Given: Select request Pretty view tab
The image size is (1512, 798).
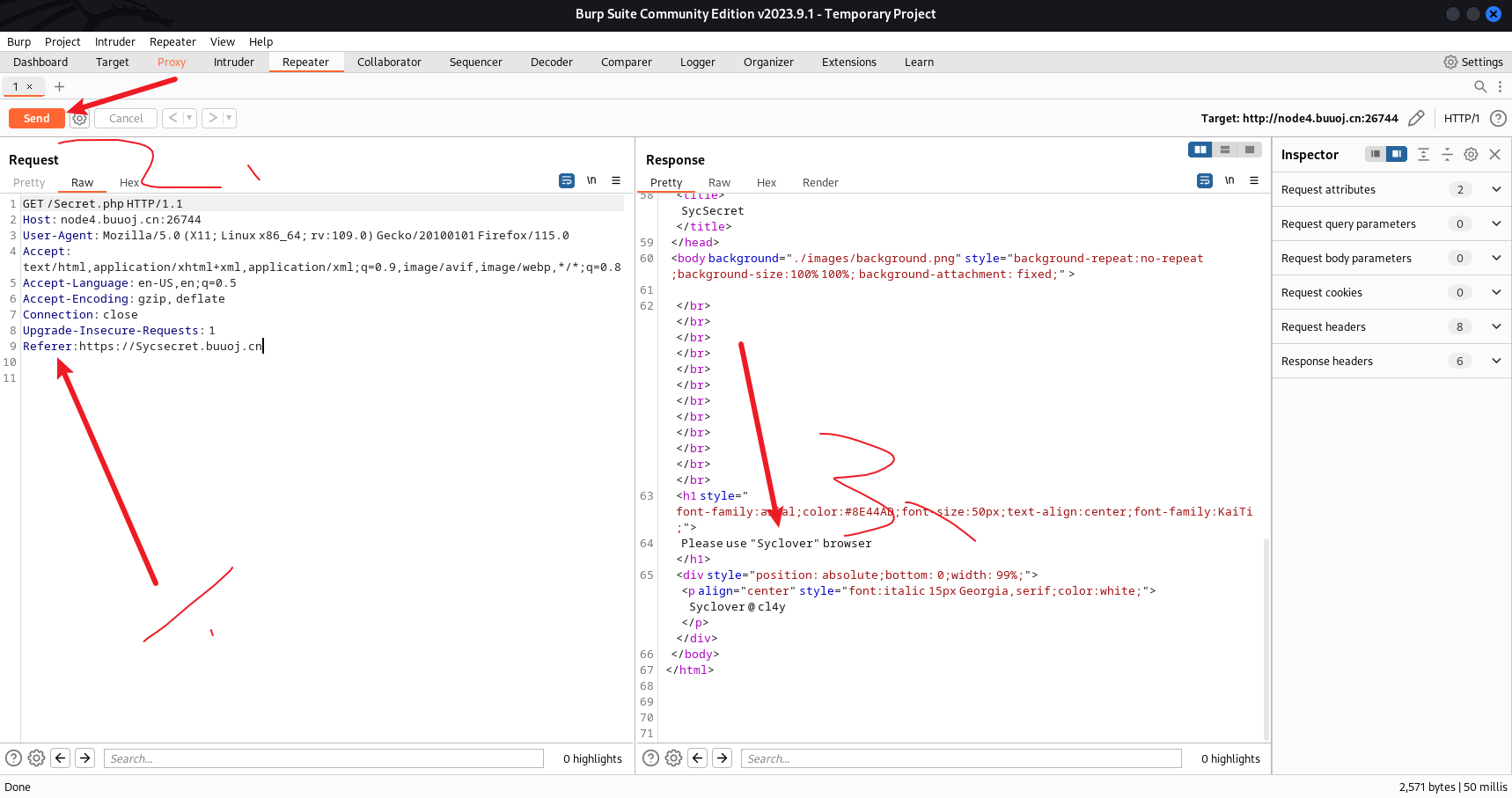Looking at the screenshot, I should tap(29, 182).
